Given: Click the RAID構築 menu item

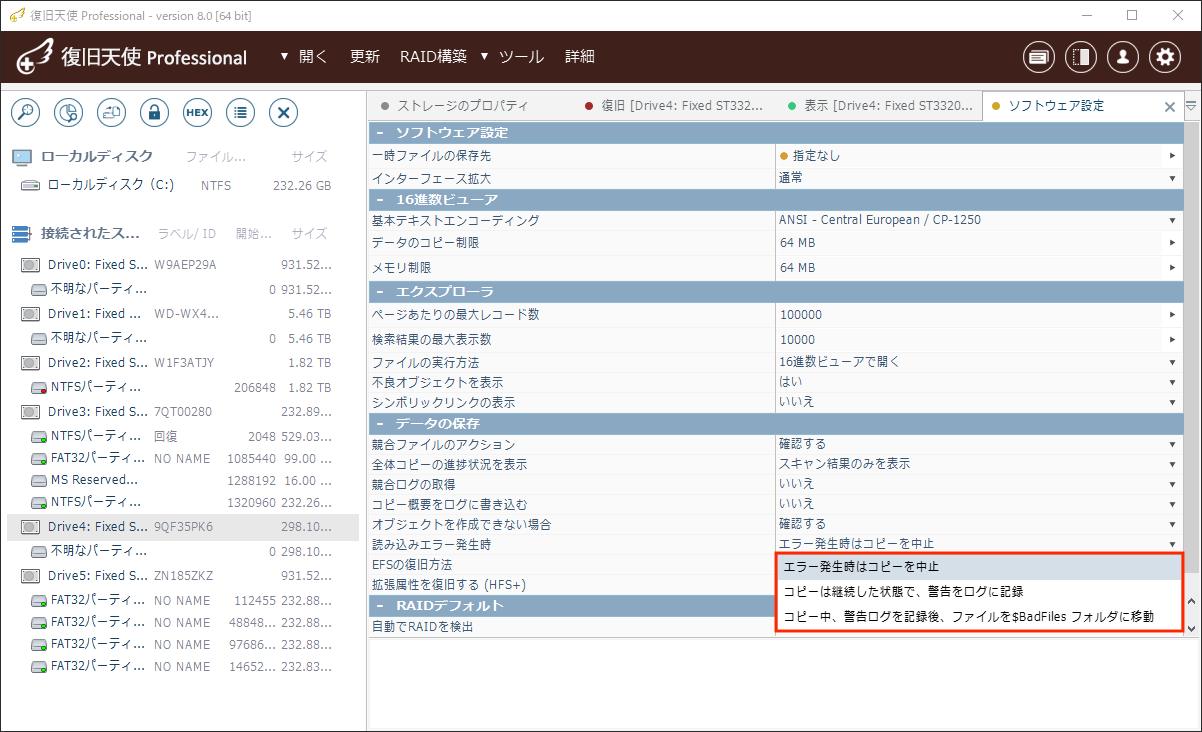Looking at the screenshot, I should [433, 57].
